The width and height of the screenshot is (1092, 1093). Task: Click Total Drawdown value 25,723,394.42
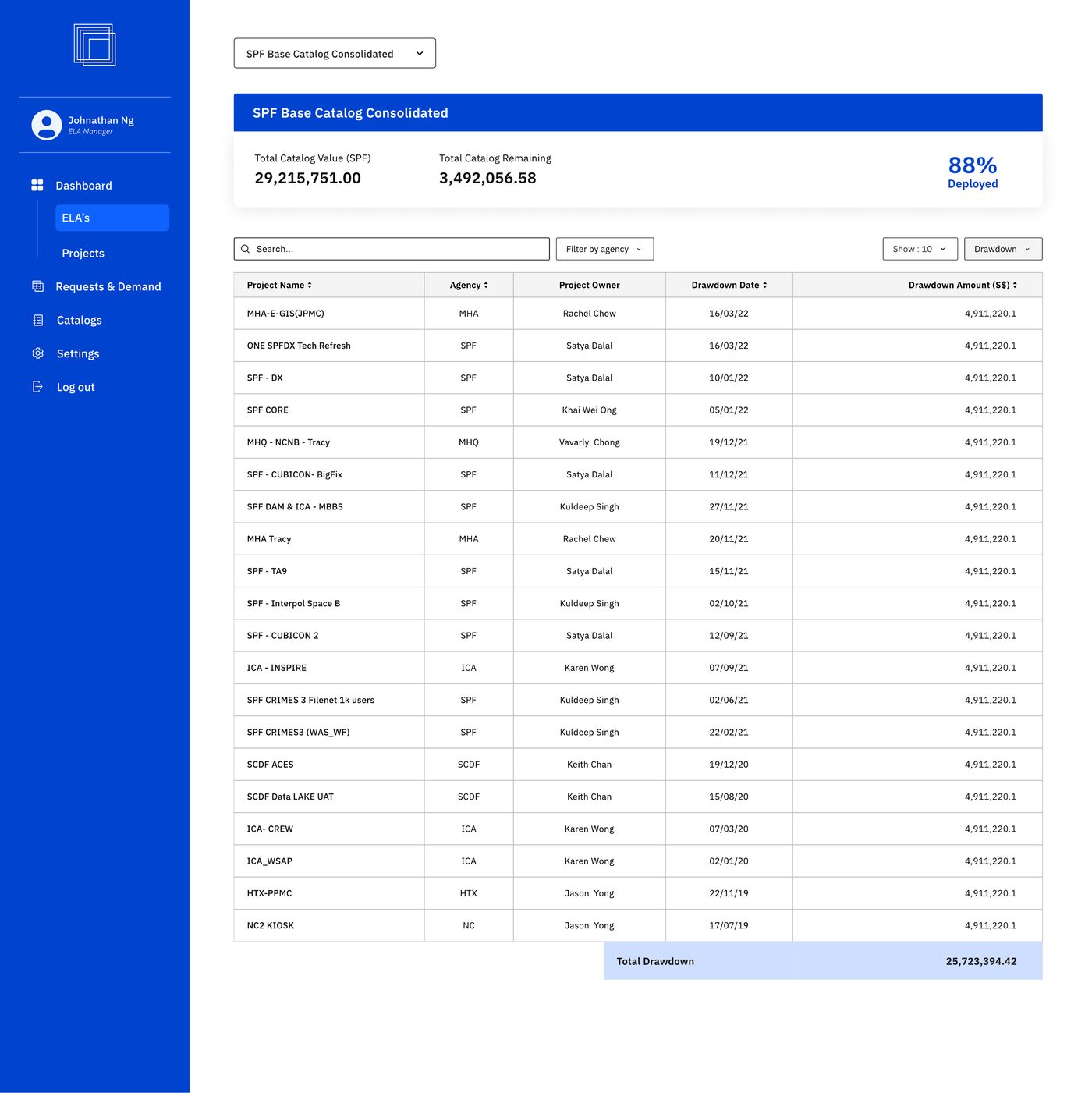(981, 961)
